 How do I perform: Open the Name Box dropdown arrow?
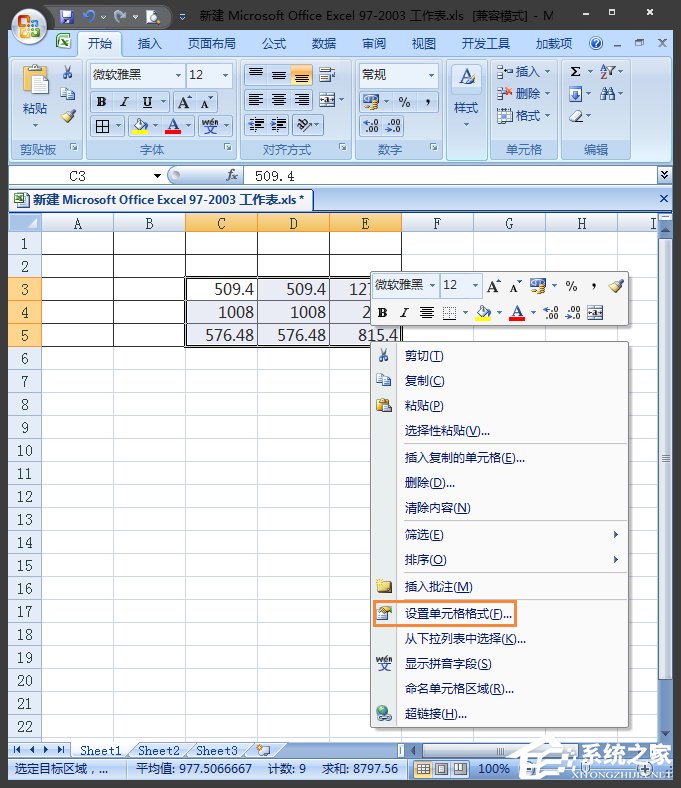(157, 176)
